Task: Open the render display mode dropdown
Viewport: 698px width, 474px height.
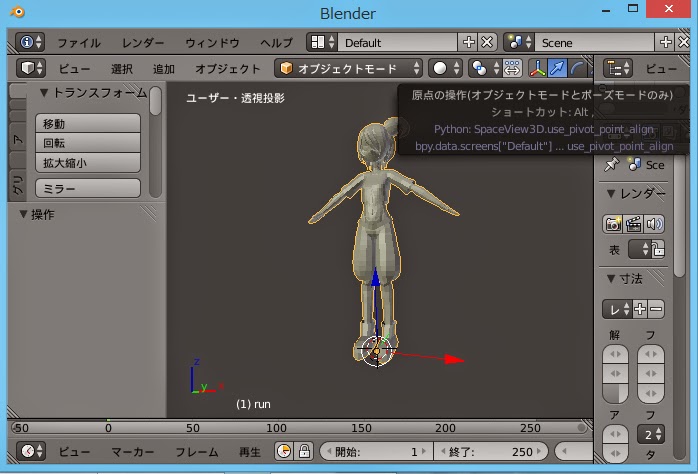Action: coord(640,249)
